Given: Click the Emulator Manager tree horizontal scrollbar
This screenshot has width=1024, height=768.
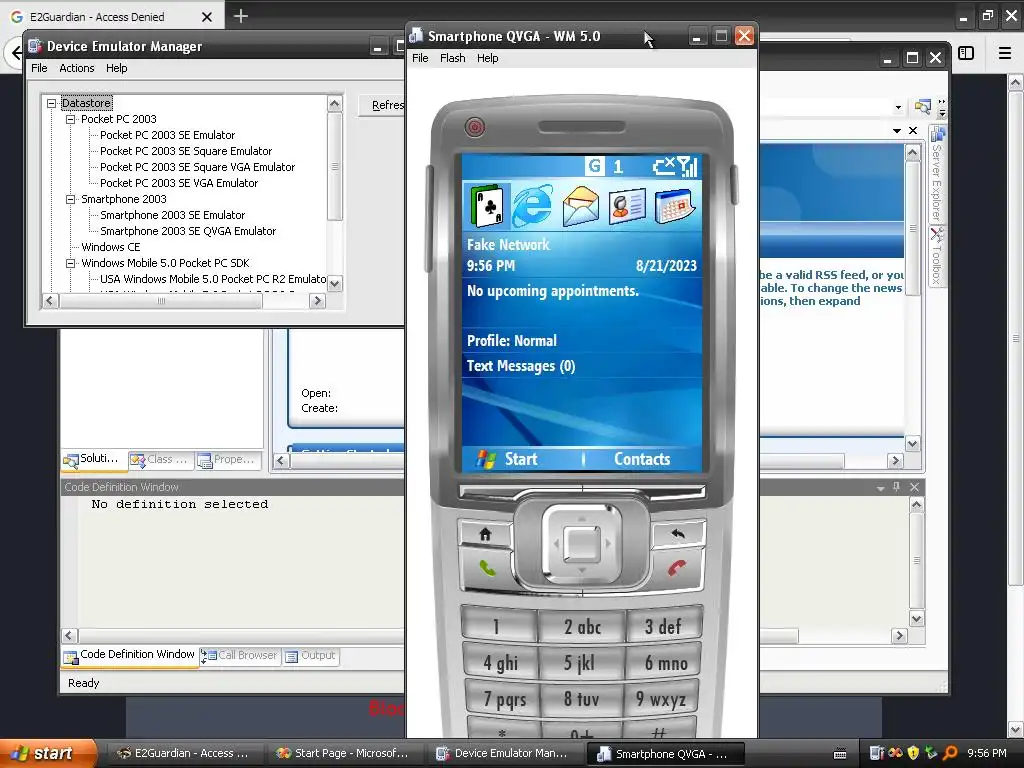Looking at the screenshot, I should tap(184, 301).
